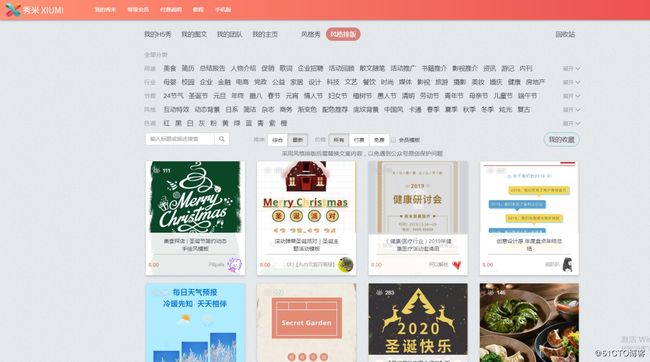Switch to 我的H5秀 tab
The height and width of the screenshot is (362, 650).
tap(158, 34)
